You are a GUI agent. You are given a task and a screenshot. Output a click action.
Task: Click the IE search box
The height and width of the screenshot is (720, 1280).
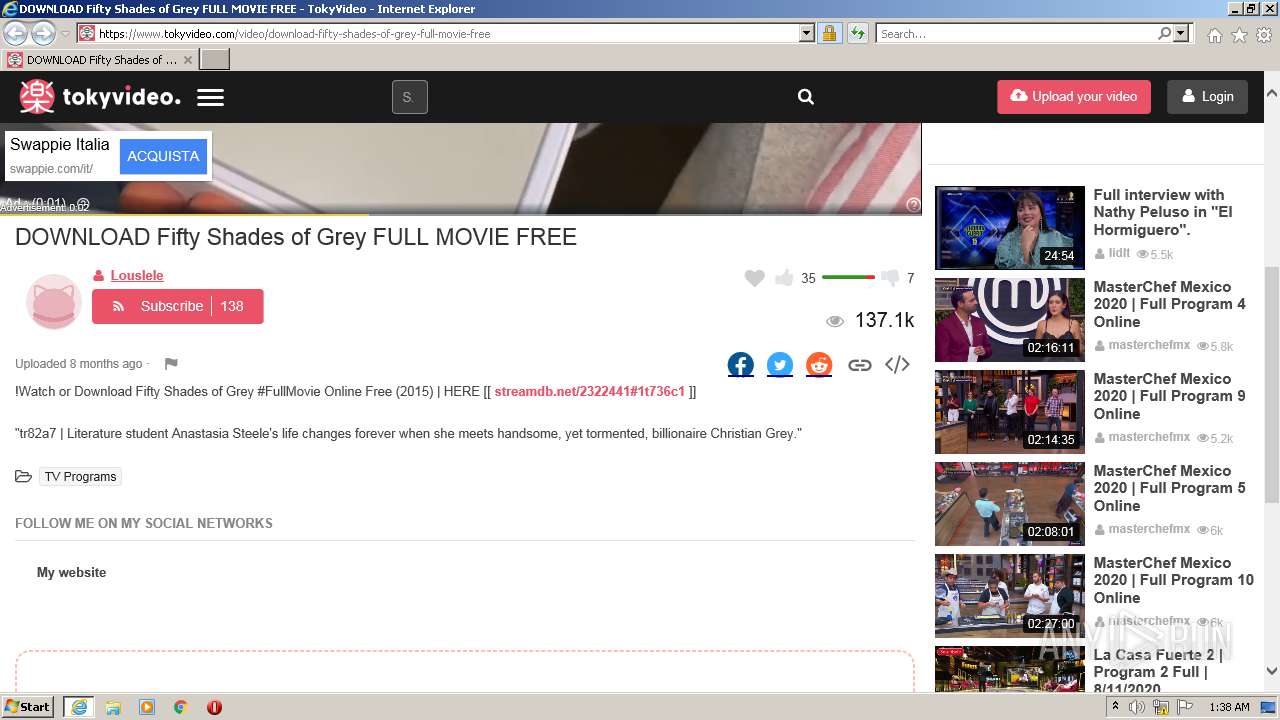pyautogui.click(x=1017, y=33)
